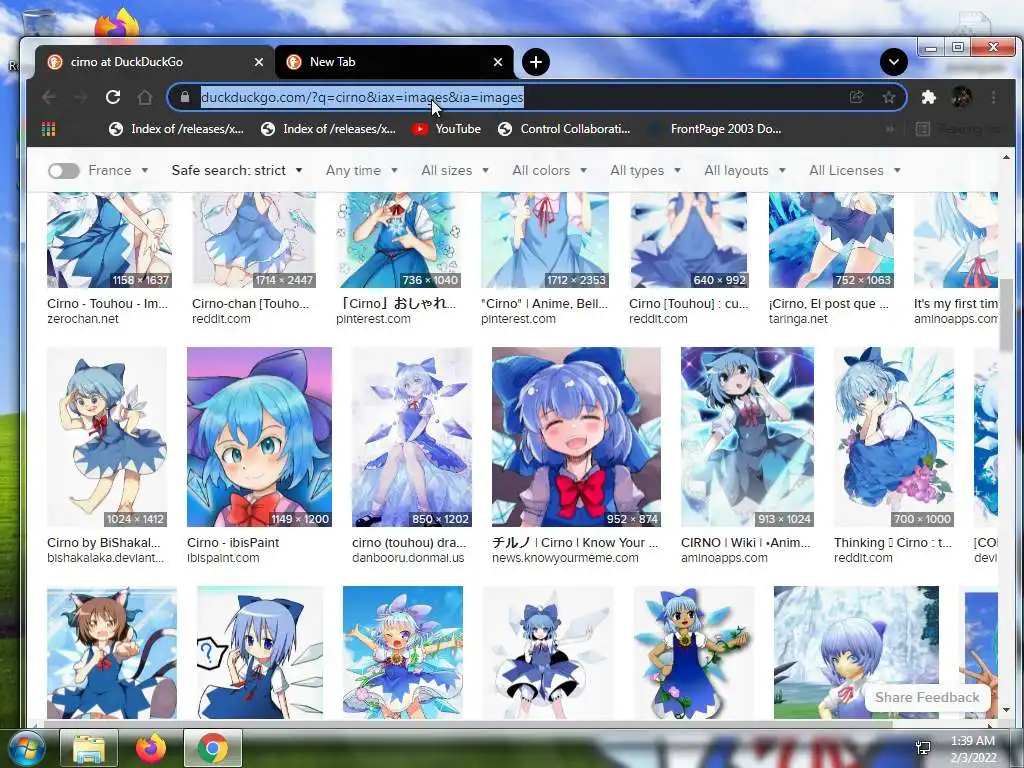Expand the France region dropdown
Screen dimensions: 1024x768
coord(118,170)
